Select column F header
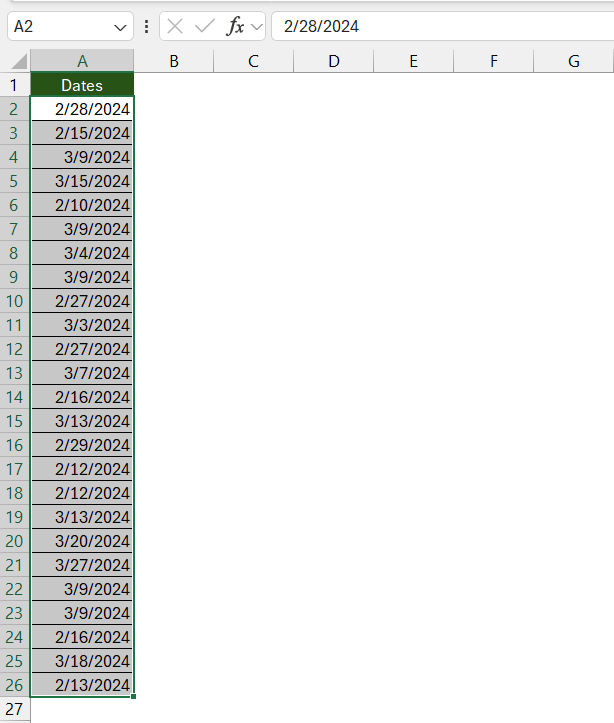The height and width of the screenshot is (723, 614). tap(494, 61)
